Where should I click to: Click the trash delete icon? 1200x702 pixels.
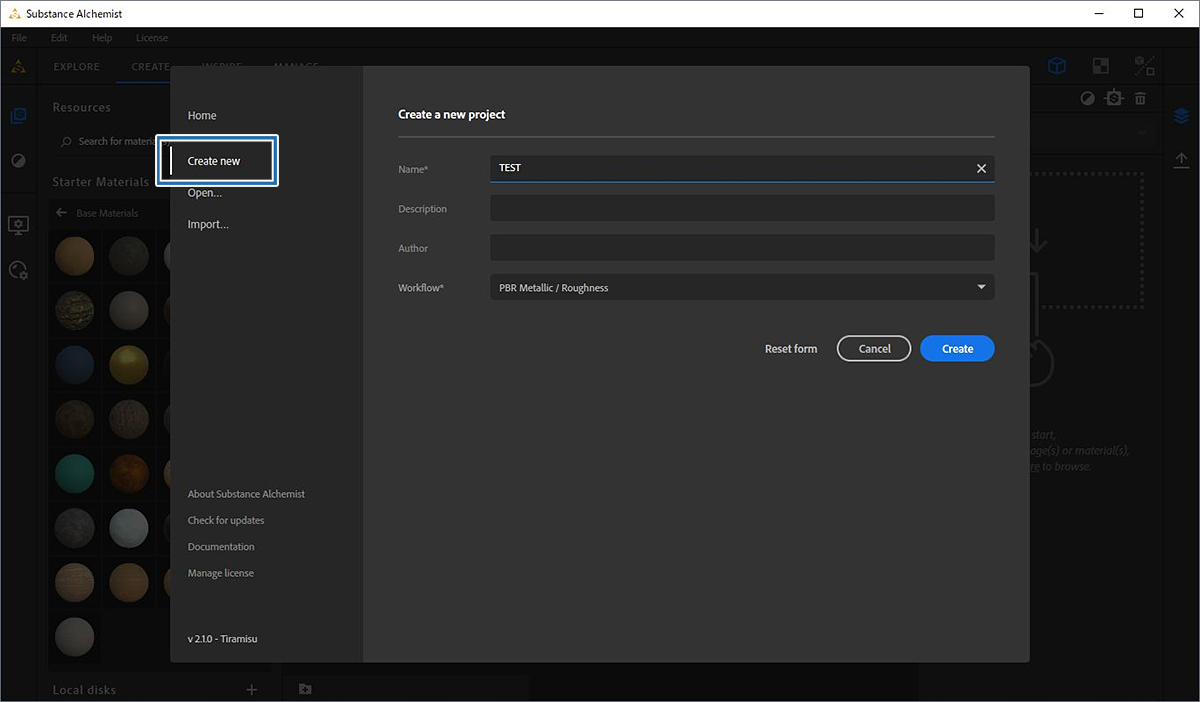coord(1140,98)
